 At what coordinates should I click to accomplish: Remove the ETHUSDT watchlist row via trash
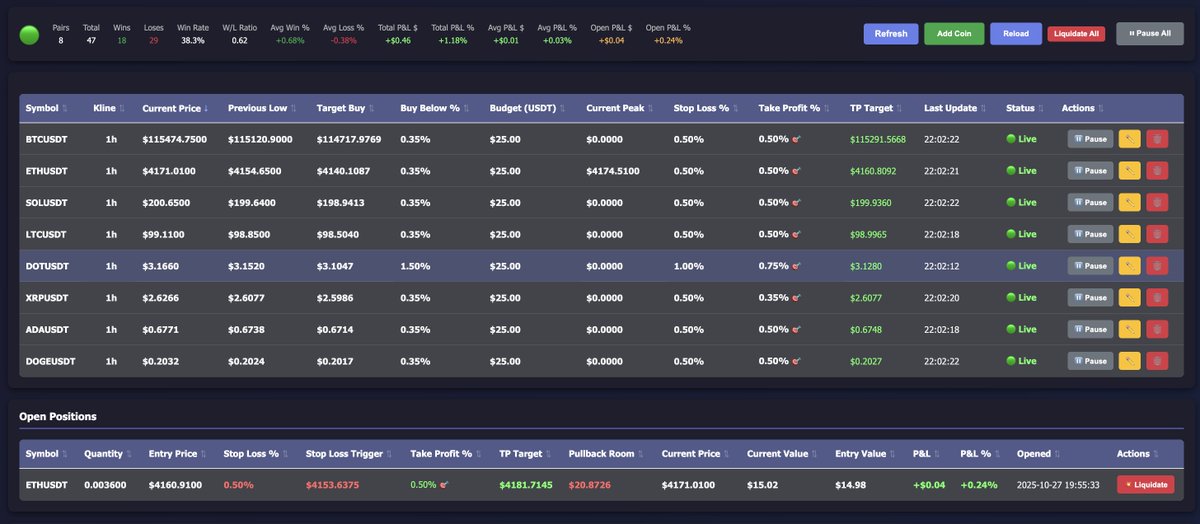1157,171
